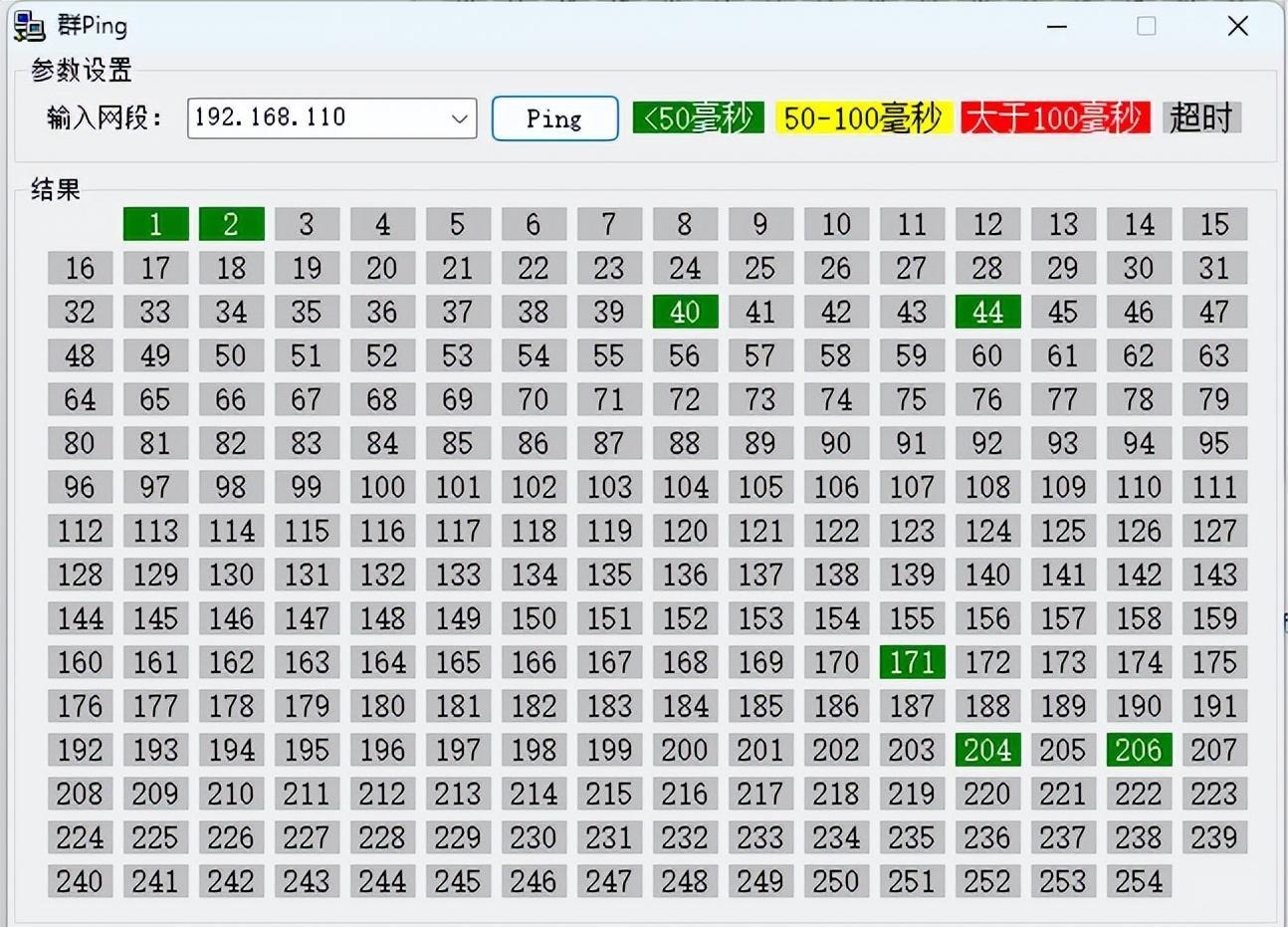Click gray host cell 240
The width and height of the screenshot is (1288, 927).
tap(81, 881)
